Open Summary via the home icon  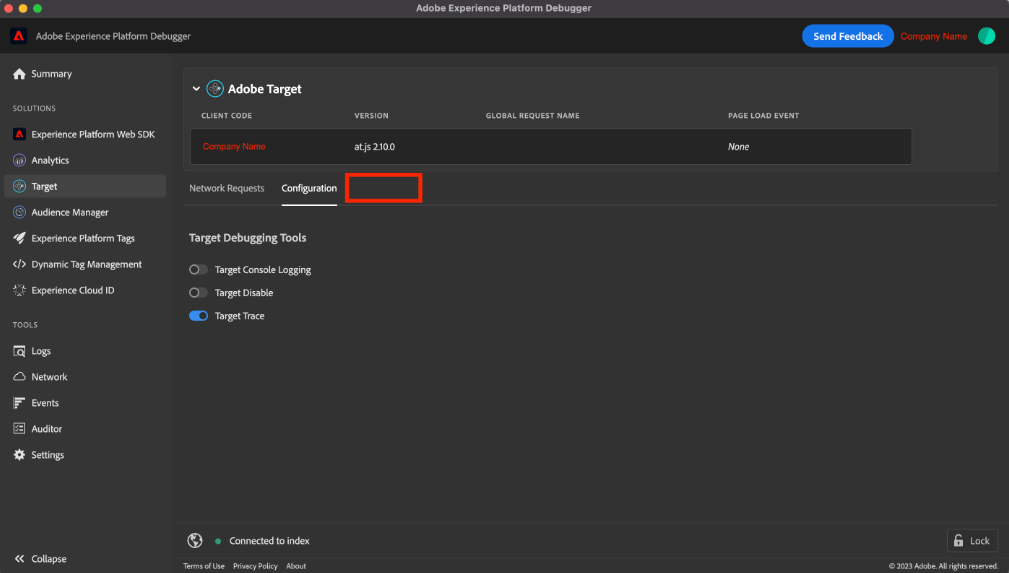coord(19,74)
